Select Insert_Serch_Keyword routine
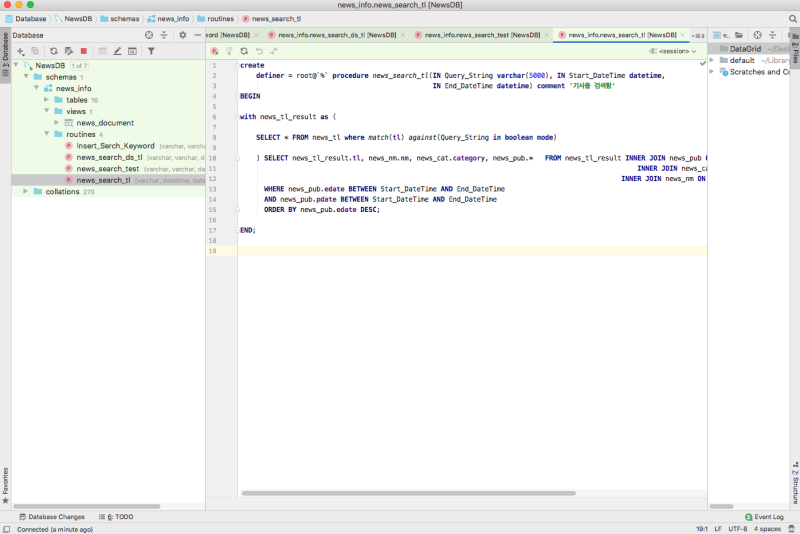Screen dimensions: 800x534 pos(115,146)
